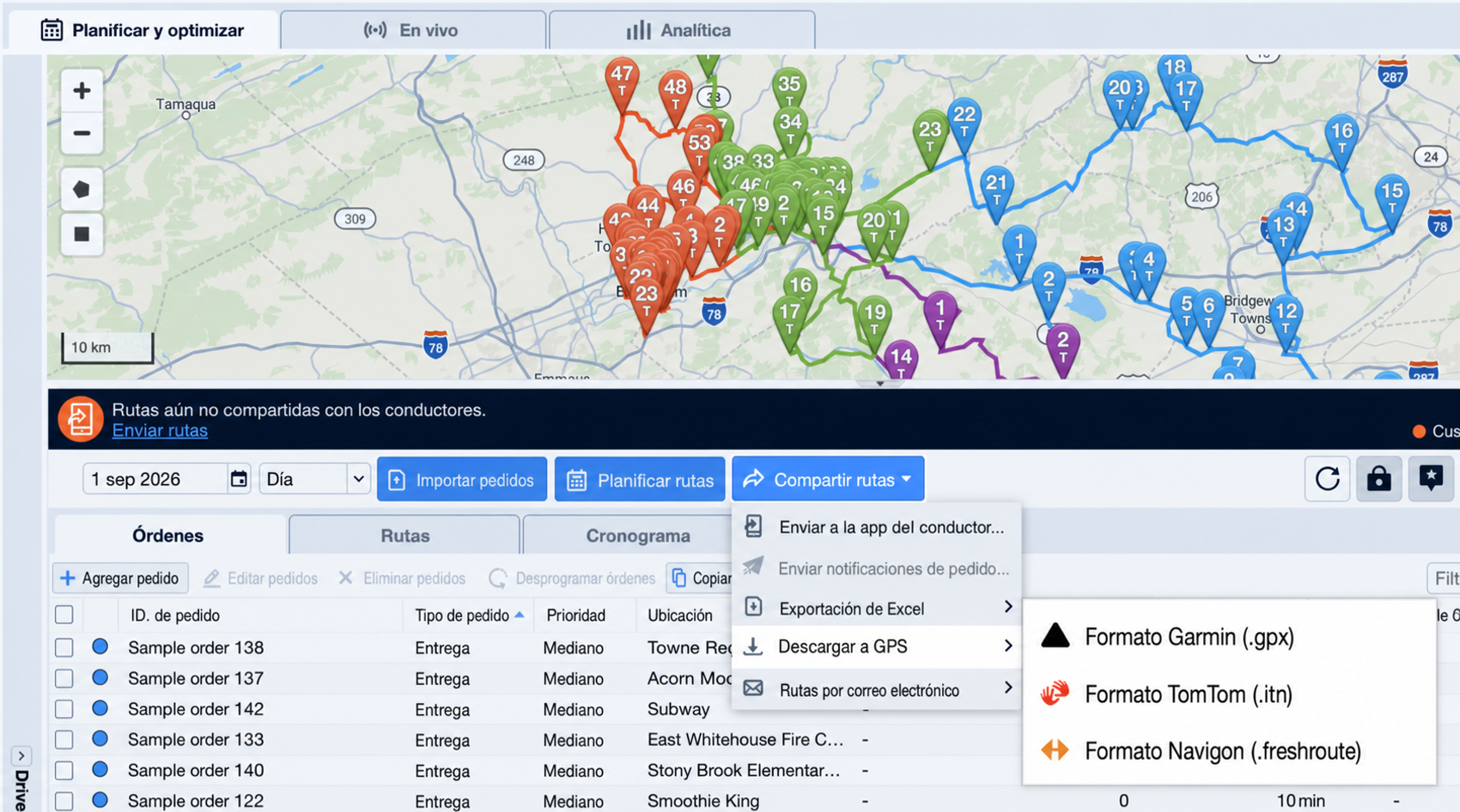Collapse the map with bottom arrow handle

(x=879, y=384)
